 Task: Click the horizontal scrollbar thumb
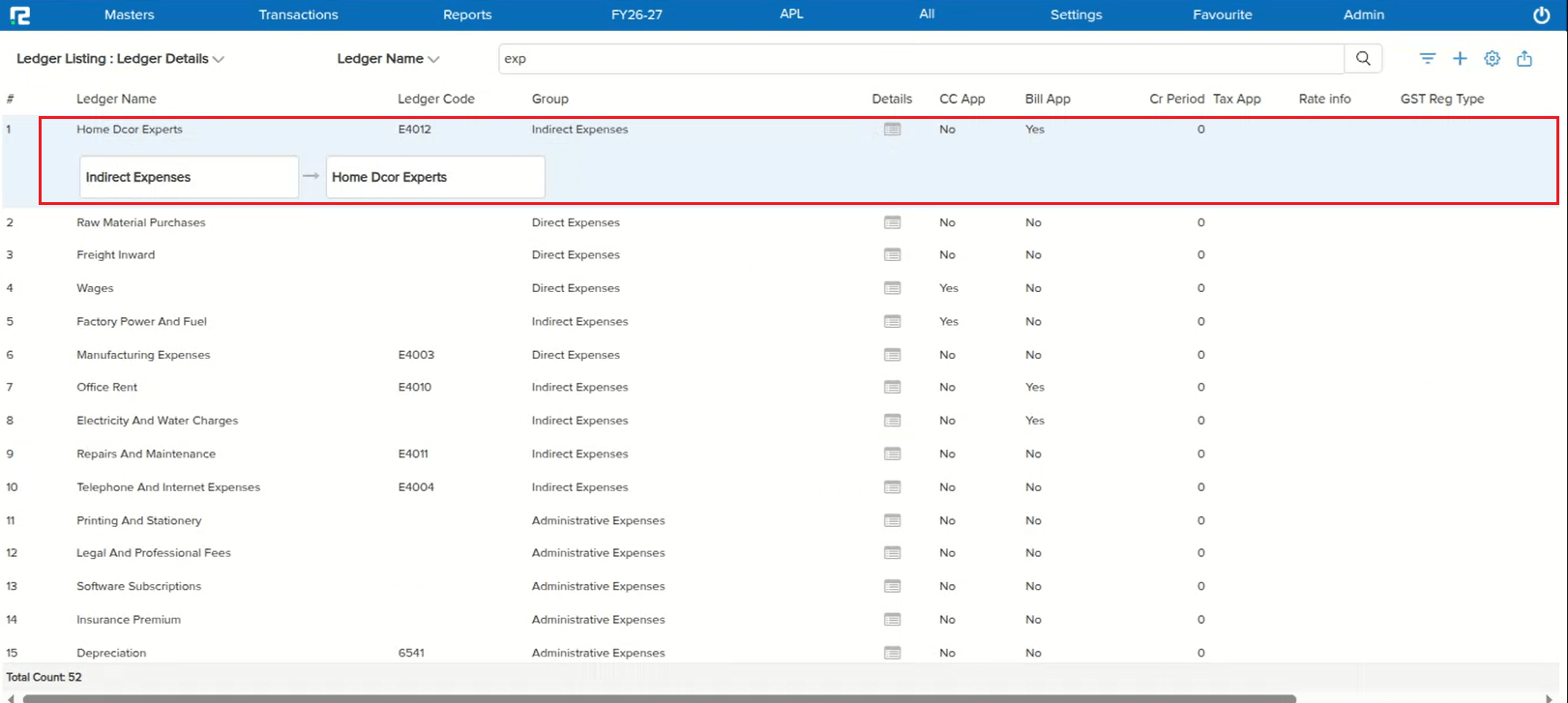pos(659,698)
